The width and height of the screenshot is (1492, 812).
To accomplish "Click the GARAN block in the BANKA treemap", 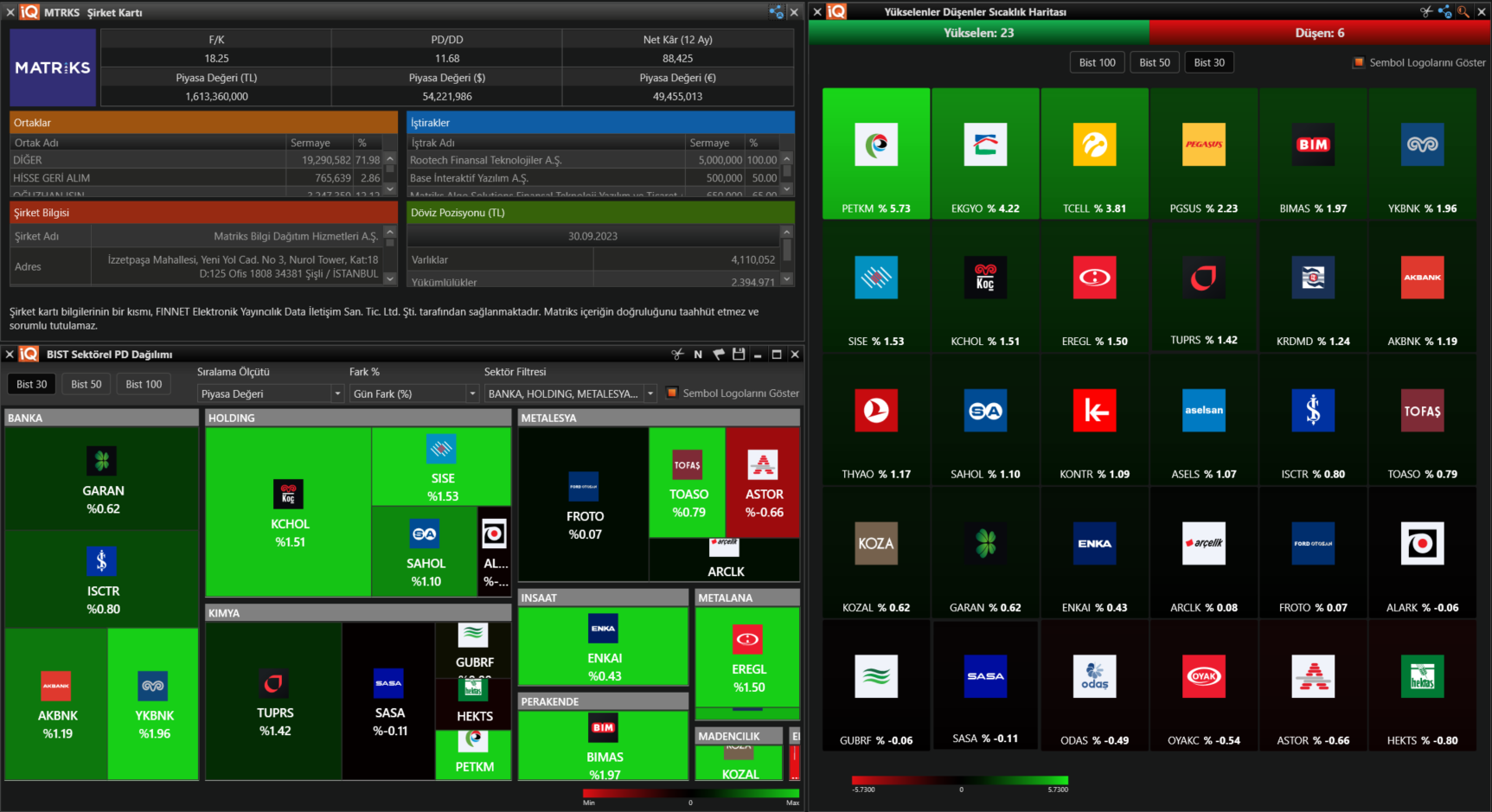I will [x=102, y=478].
